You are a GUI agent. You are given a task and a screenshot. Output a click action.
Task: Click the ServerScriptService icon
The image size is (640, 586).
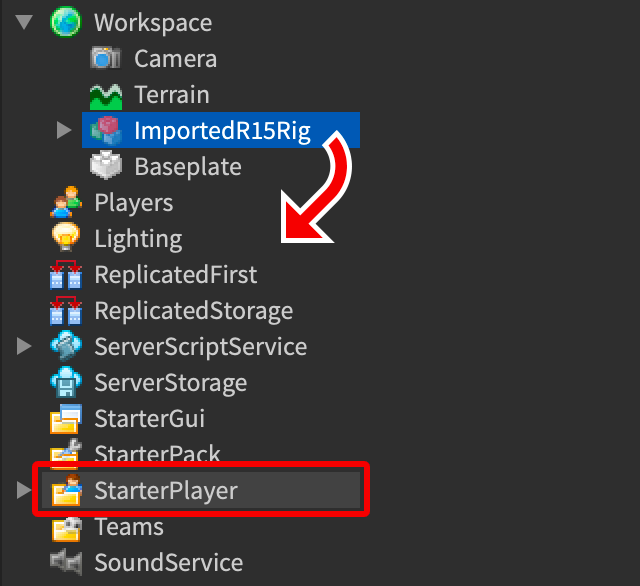click(x=66, y=347)
